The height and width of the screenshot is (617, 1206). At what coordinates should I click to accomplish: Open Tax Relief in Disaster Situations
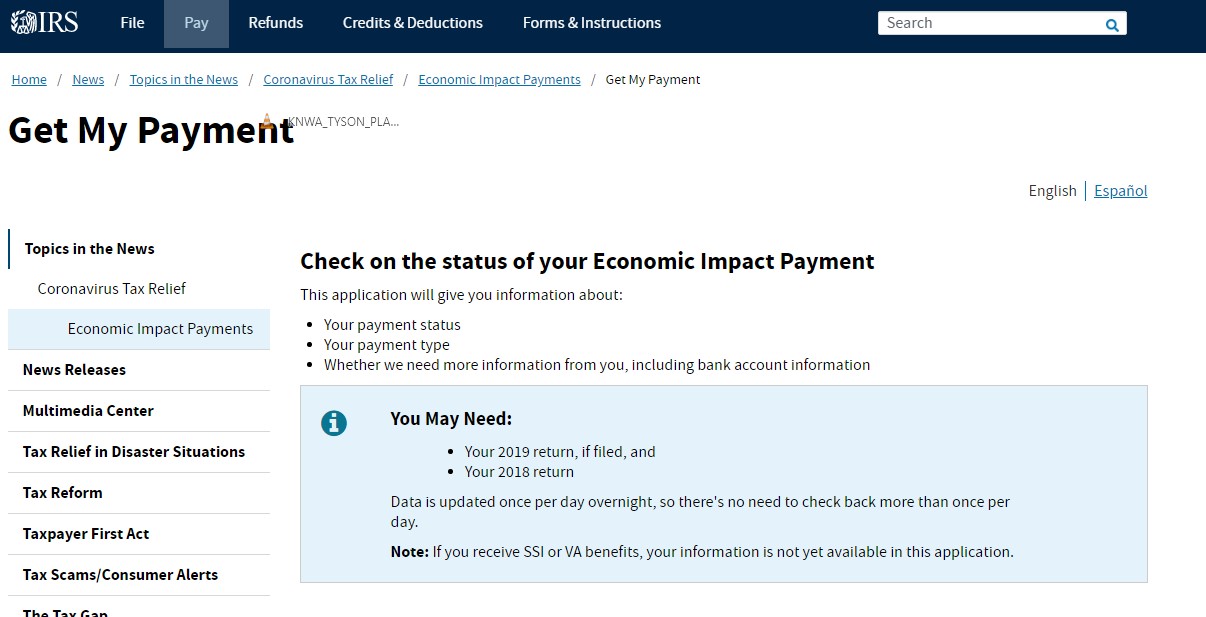(x=134, y=452)
